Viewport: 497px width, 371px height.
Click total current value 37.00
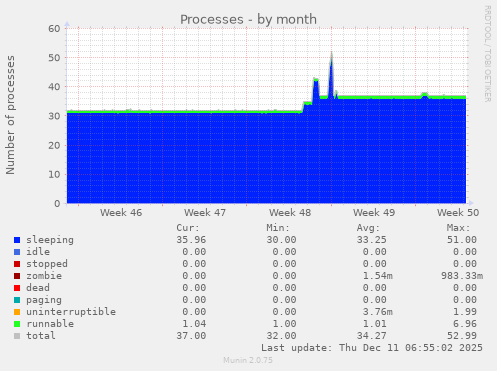(x=191, y=336)
